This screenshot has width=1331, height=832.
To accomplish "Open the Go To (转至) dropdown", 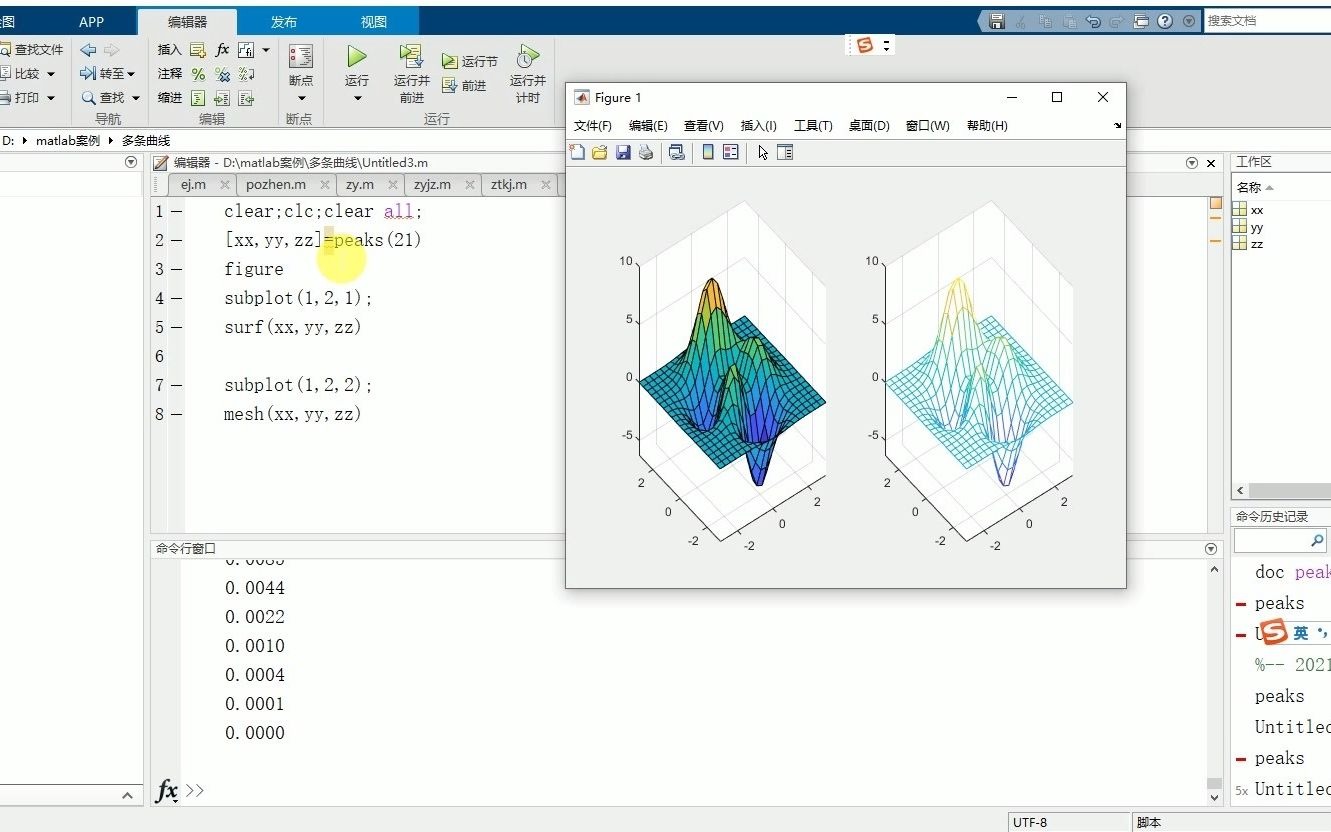I will pos(131,74).
